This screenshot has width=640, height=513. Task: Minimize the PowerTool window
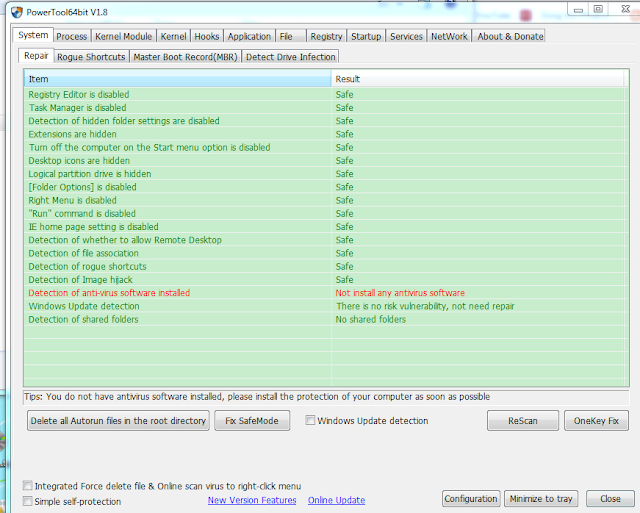click(x=578, y=10)
